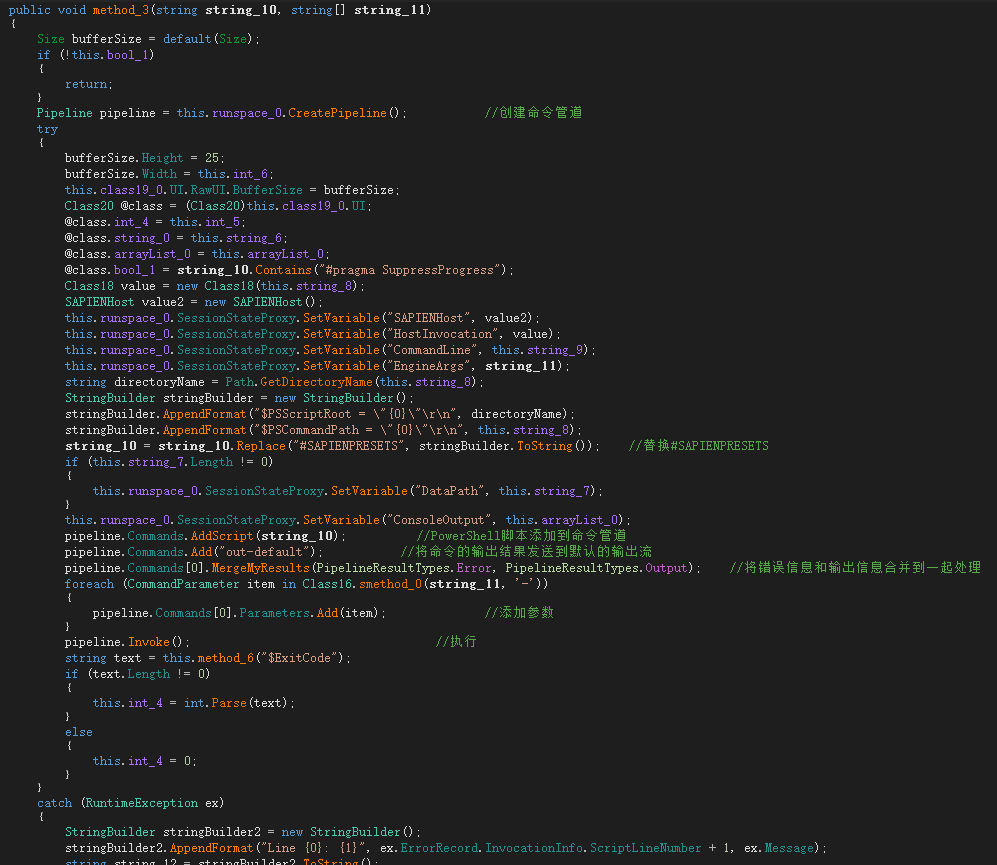Click ScriptLineNumber property reference

(x=645, y=848)
